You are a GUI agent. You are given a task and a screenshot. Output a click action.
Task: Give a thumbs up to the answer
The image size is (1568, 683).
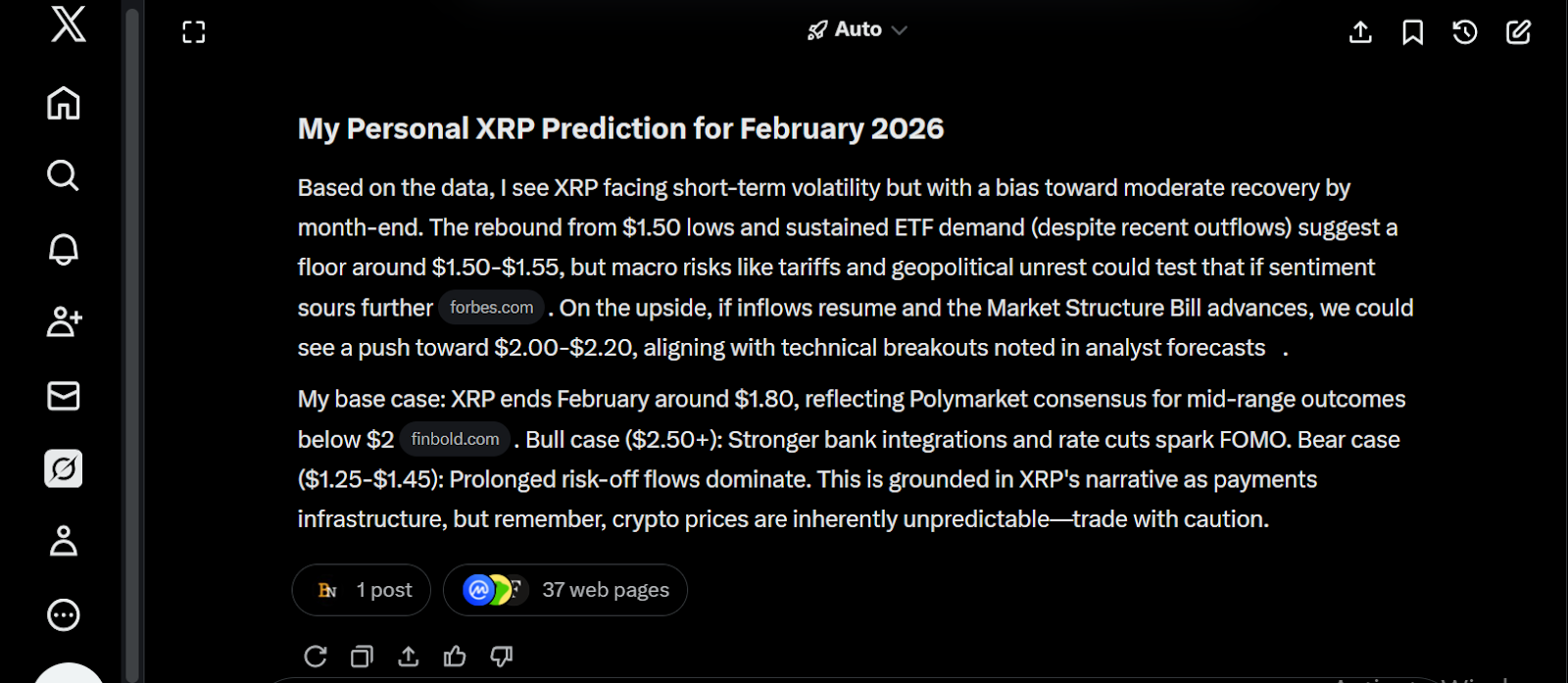[455, 656]
